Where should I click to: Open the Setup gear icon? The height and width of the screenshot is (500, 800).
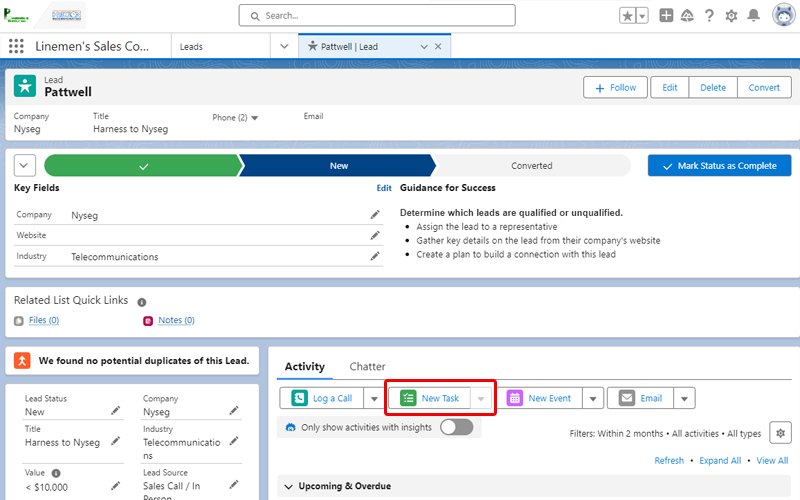pos(731,16)
